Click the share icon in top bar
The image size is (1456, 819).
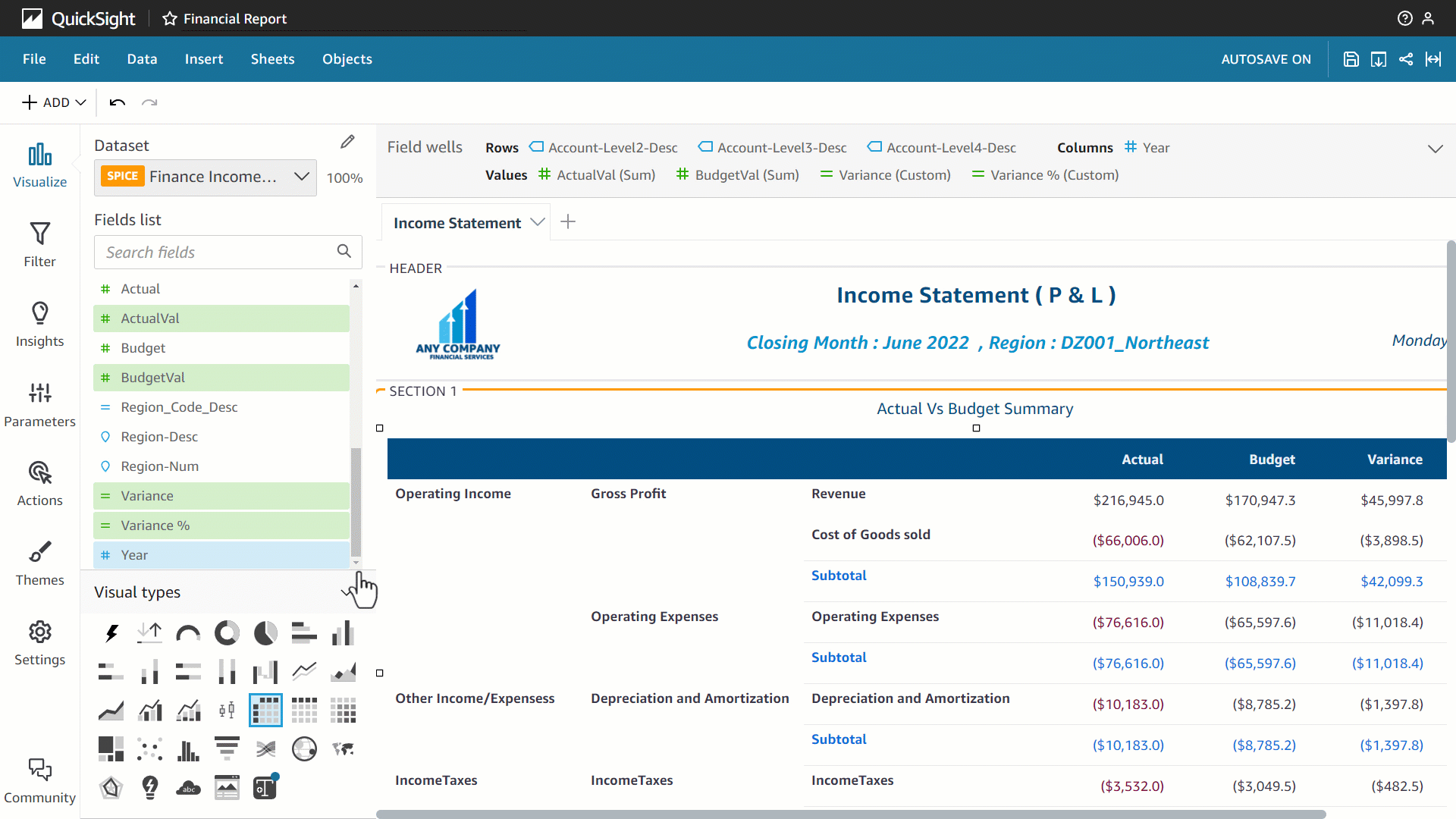pos(1406,59)
